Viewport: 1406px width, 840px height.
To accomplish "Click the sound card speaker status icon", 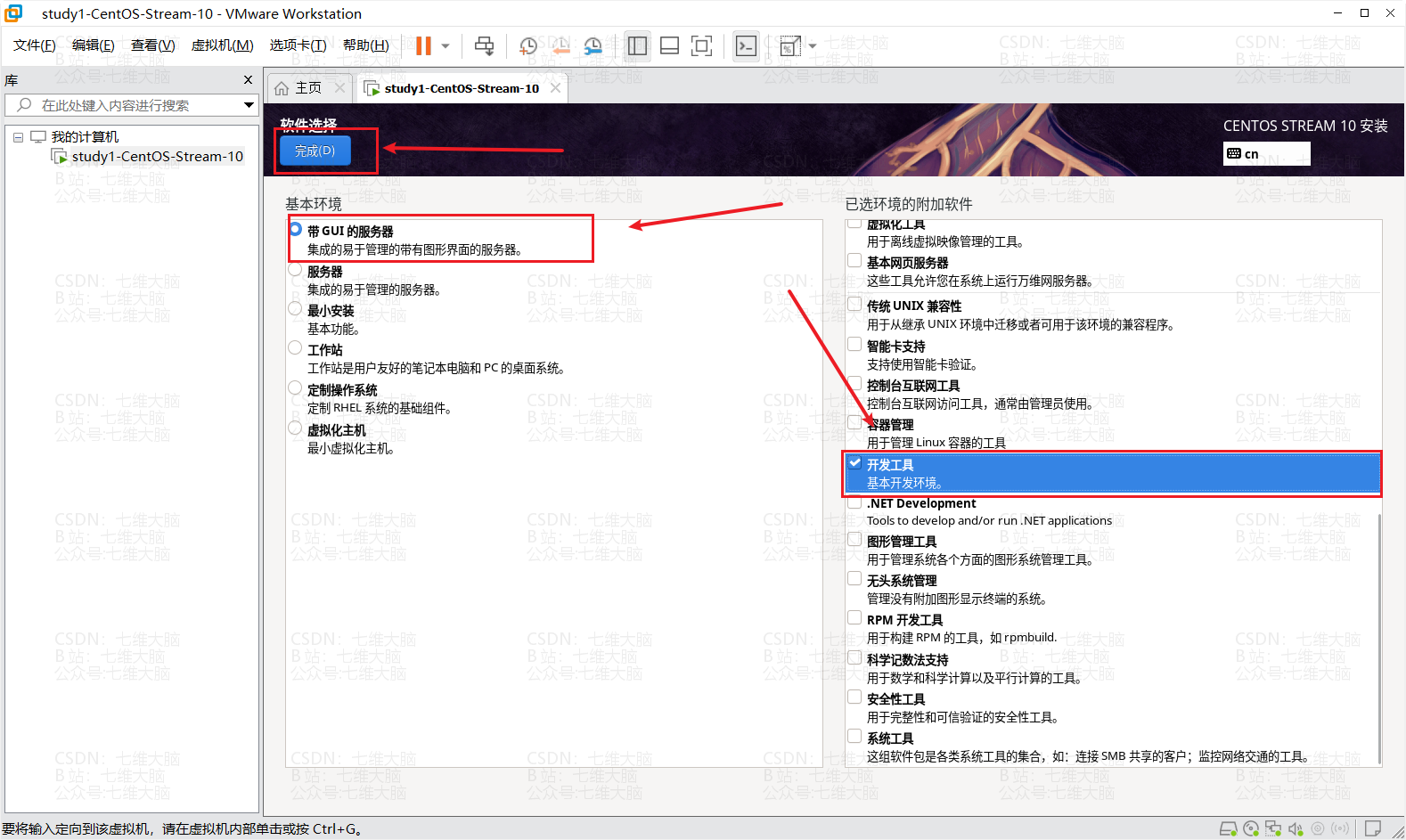I will coord(1296,828).
